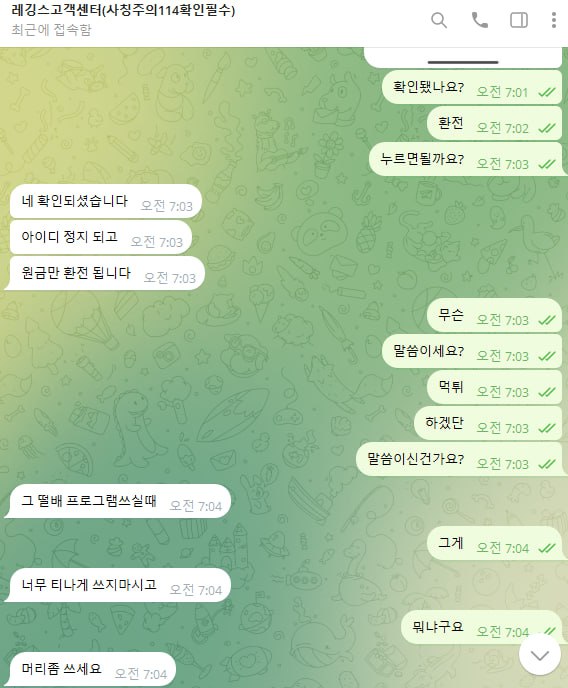
Task: Select the message 원금만 환전 됩니다
Action: coord(104,273)
